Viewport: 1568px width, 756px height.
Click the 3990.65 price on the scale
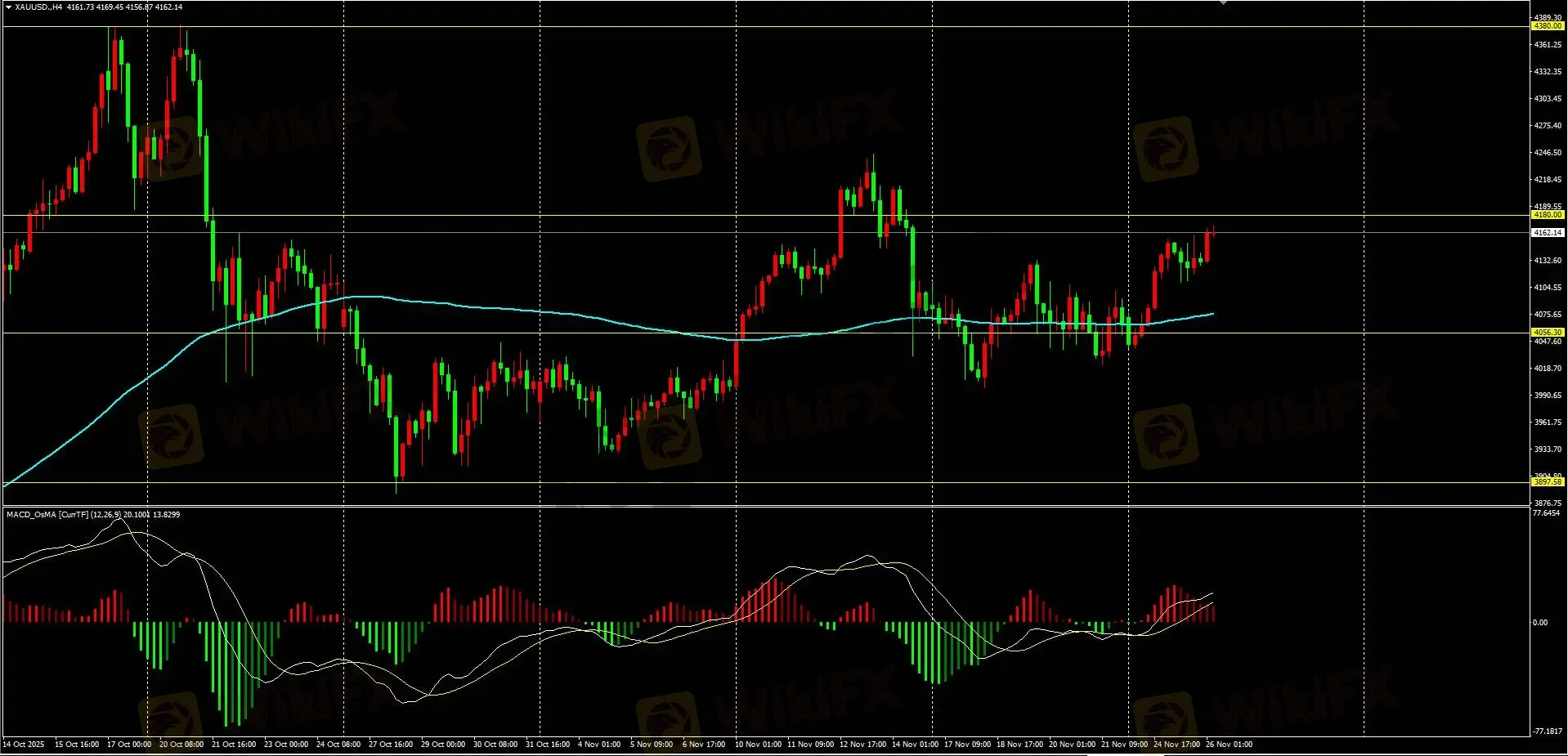1547,396
